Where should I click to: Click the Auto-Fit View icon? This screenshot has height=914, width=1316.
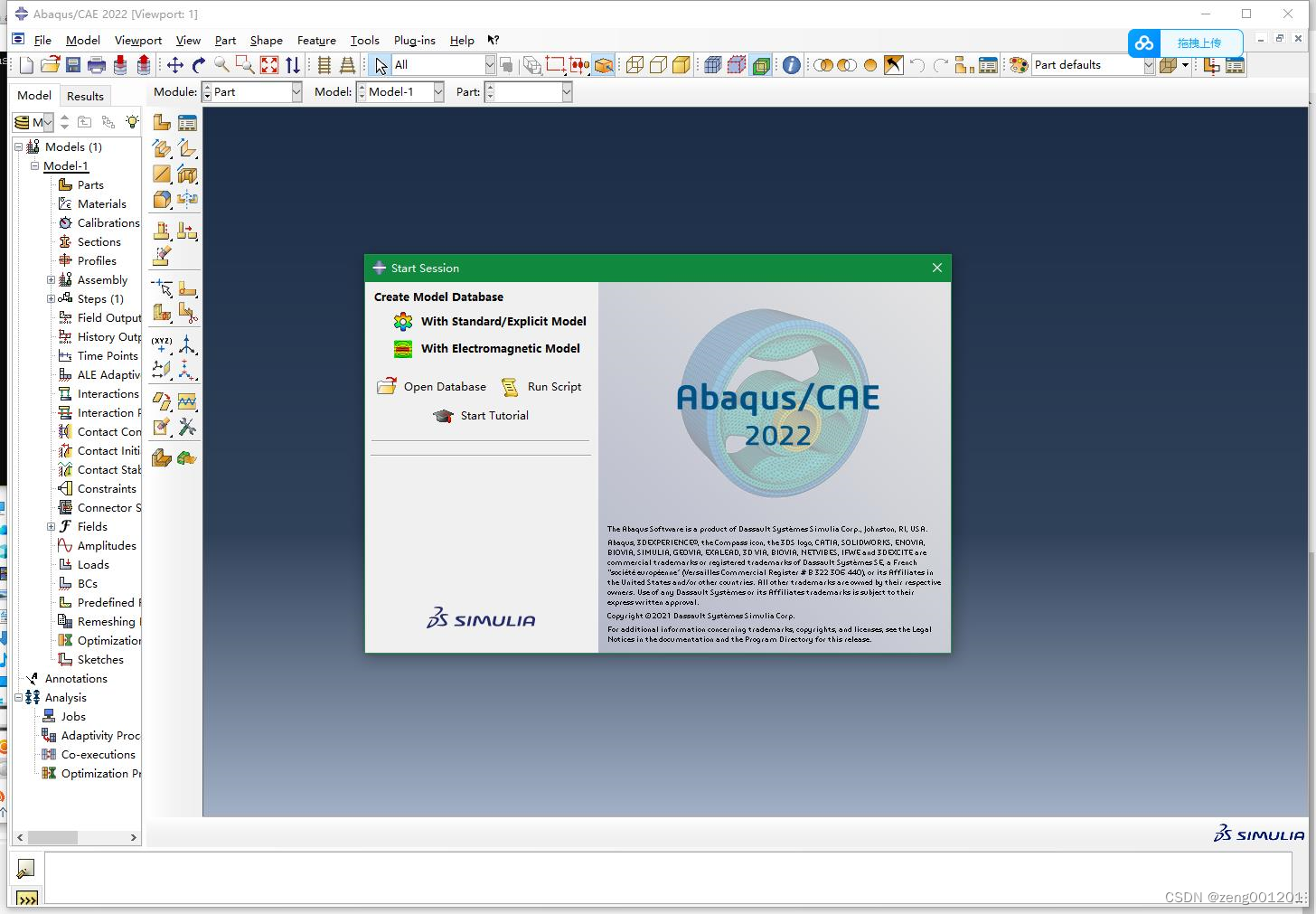(268, 65)
